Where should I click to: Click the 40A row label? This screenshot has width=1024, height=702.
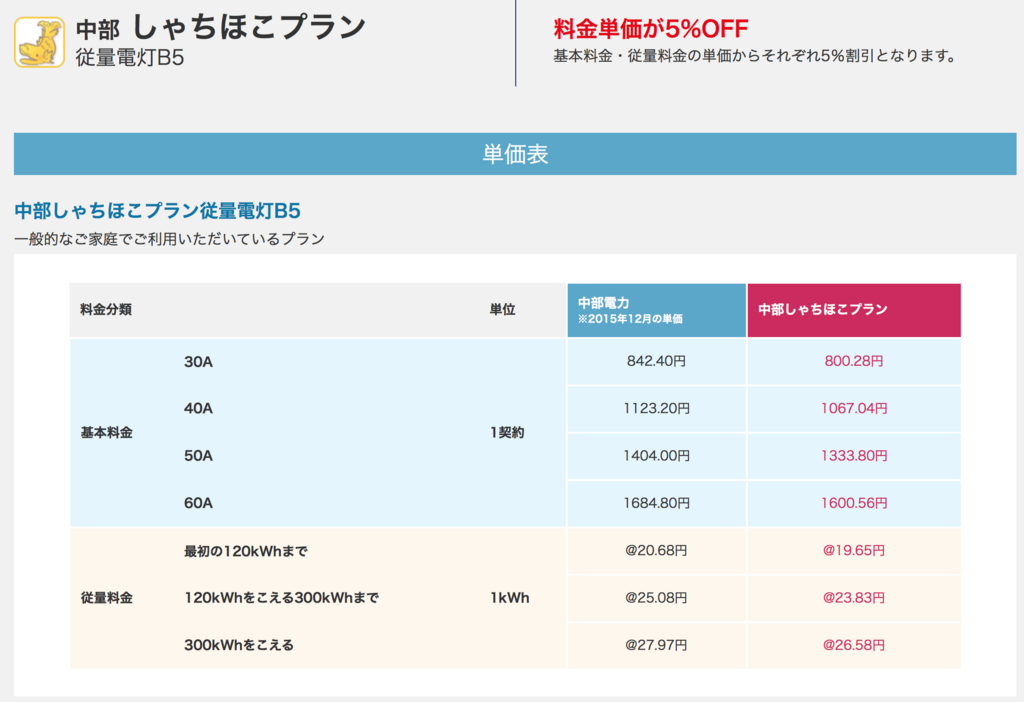(x=198, y=409)
